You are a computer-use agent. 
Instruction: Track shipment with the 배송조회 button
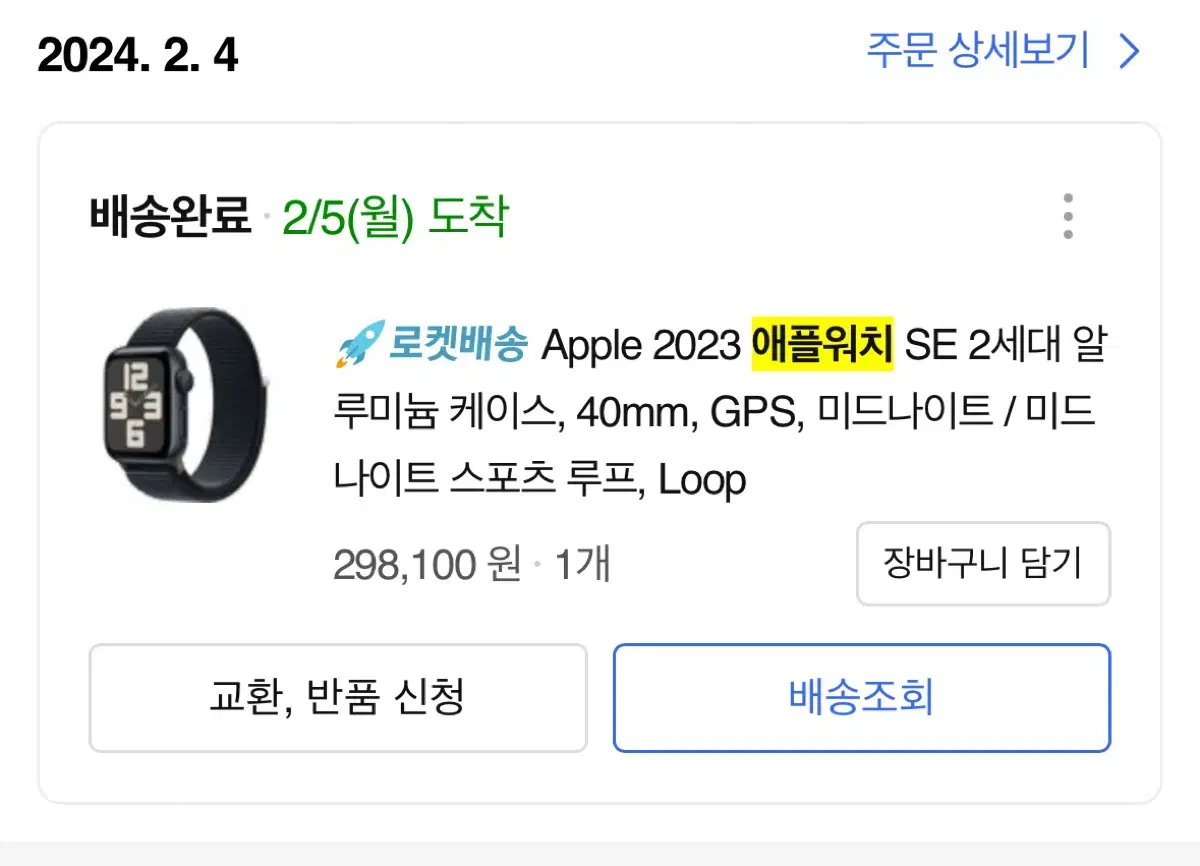(861, 697)
